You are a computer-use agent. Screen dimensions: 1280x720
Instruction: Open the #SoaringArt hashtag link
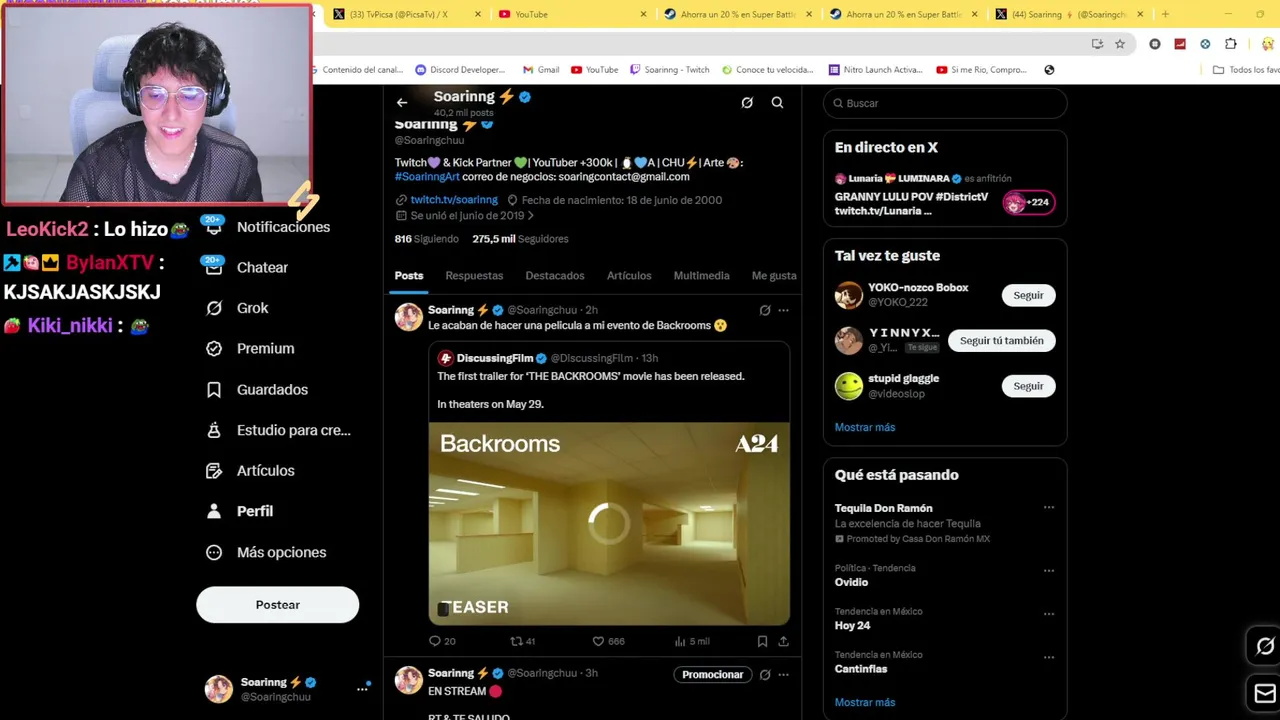click(427, 177)
